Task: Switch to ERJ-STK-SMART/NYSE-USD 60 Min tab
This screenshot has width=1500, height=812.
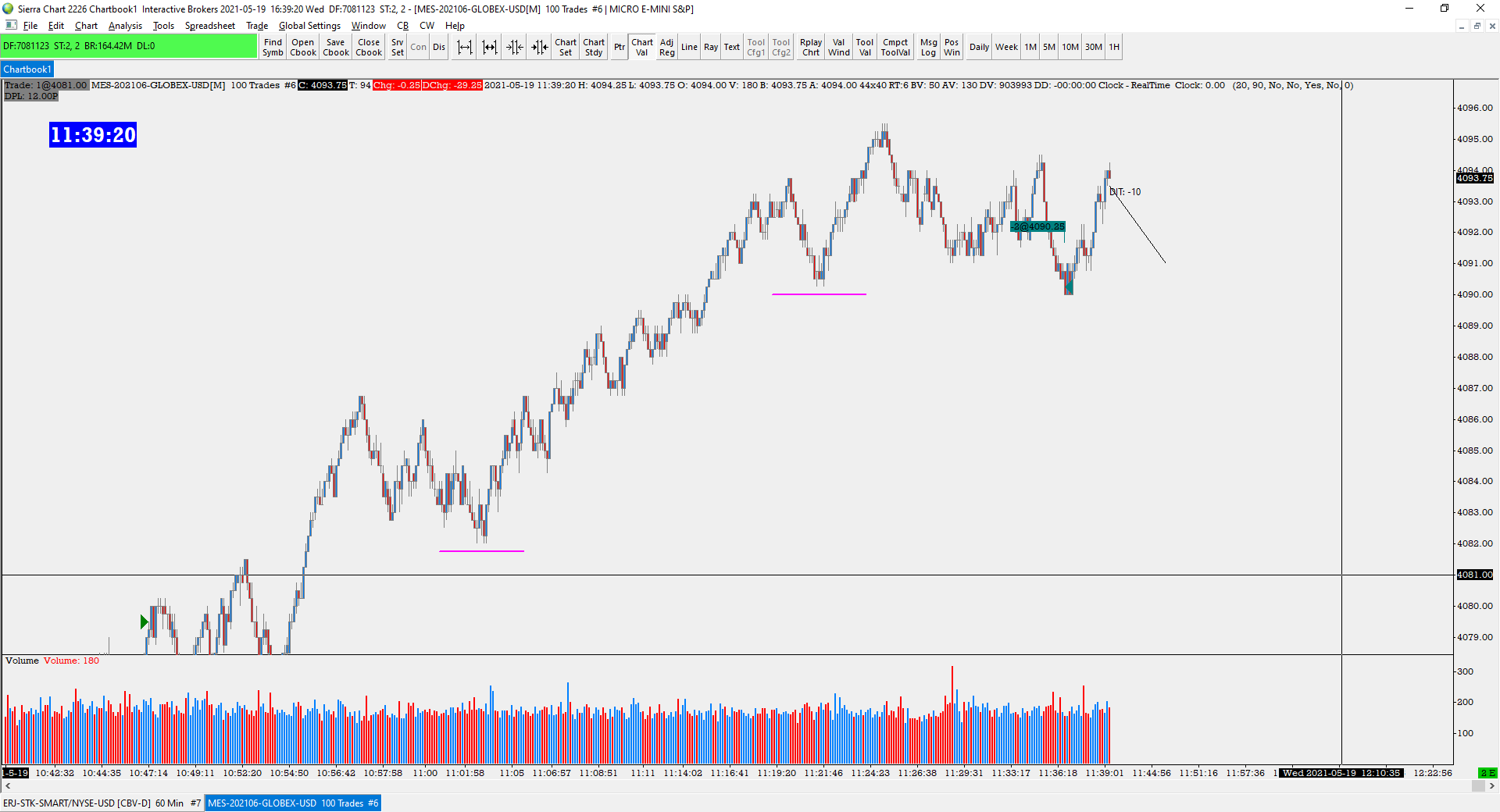Action: point(102,803)
